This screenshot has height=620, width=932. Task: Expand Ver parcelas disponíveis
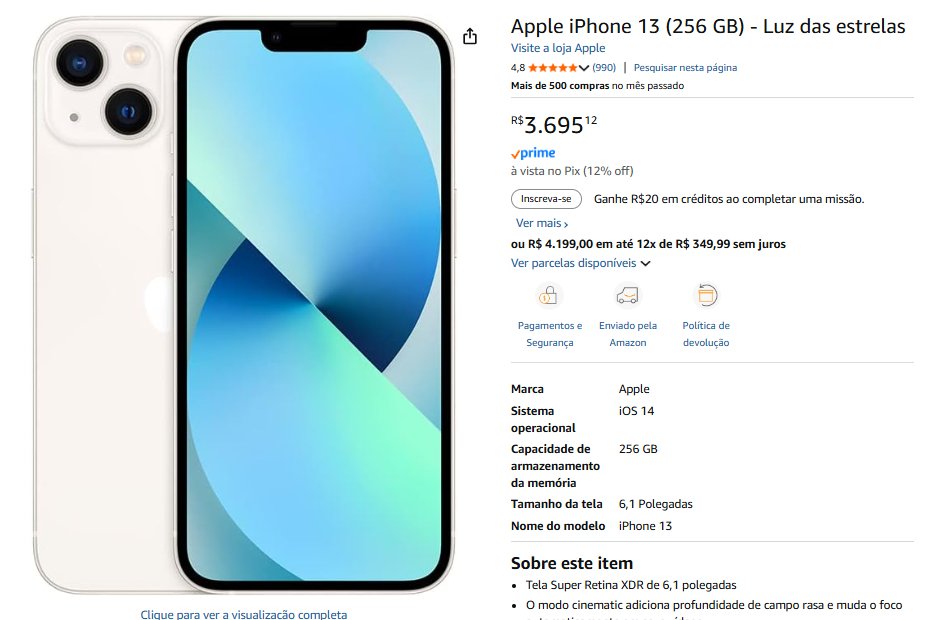click(x=581, y=263)
